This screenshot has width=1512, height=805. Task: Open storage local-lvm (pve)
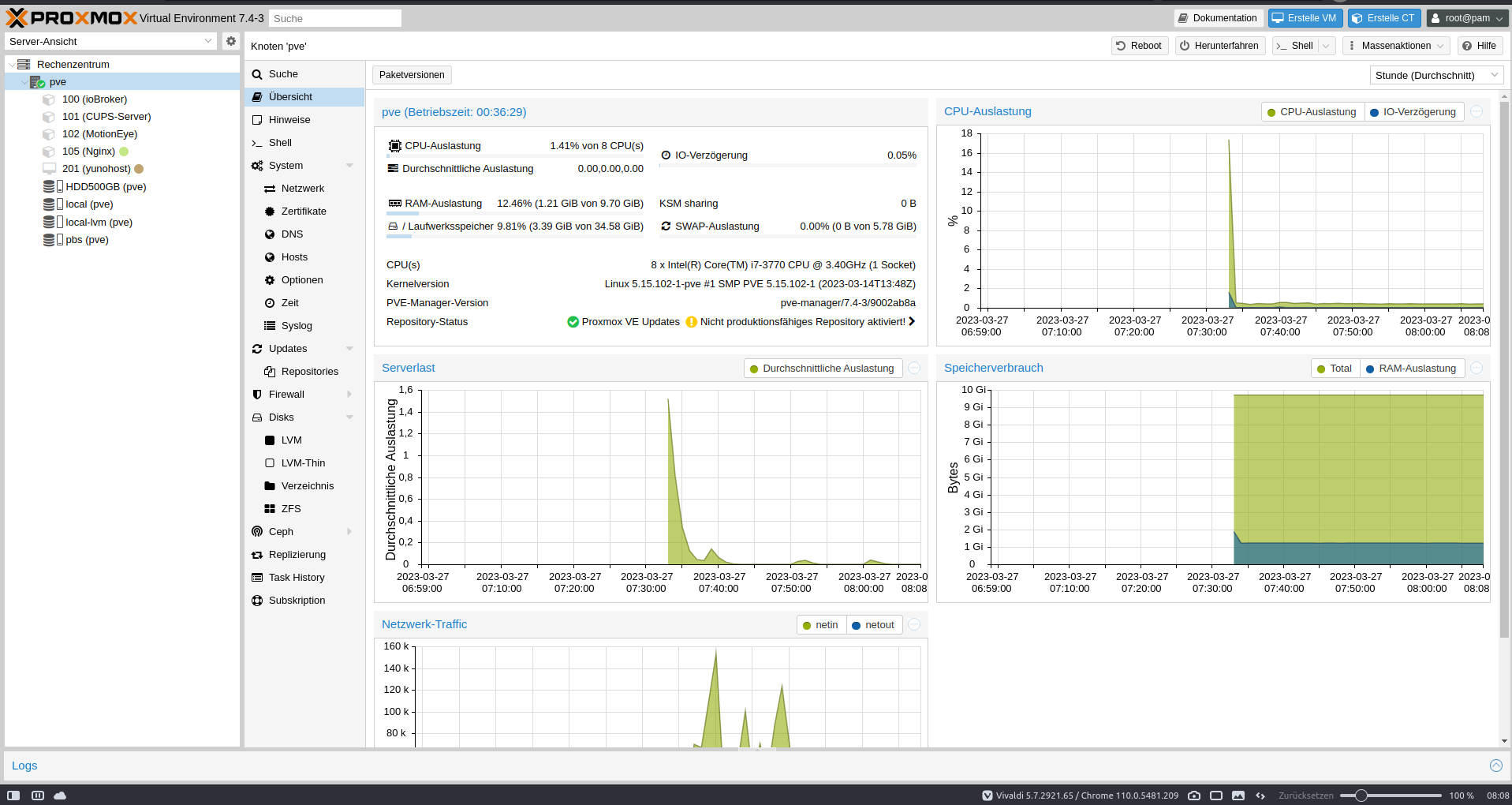(99, 223)
